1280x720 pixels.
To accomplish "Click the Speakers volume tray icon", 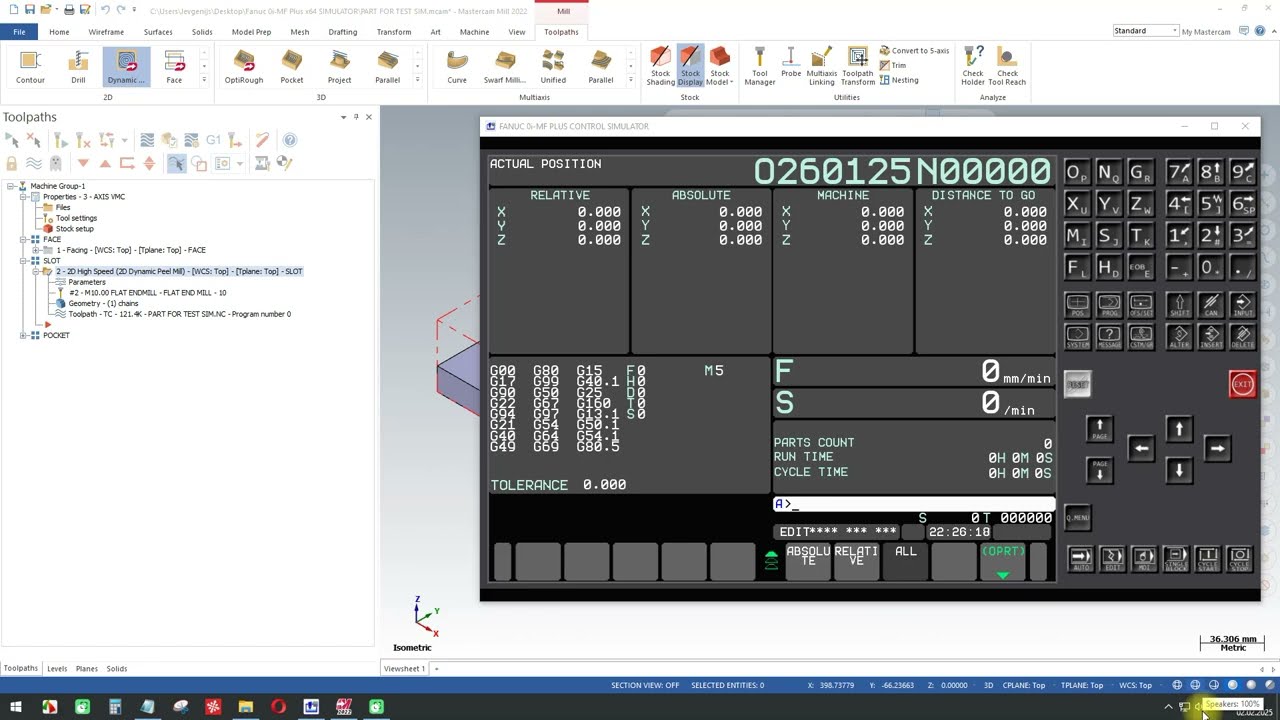I will click(x=1198, y=708).
